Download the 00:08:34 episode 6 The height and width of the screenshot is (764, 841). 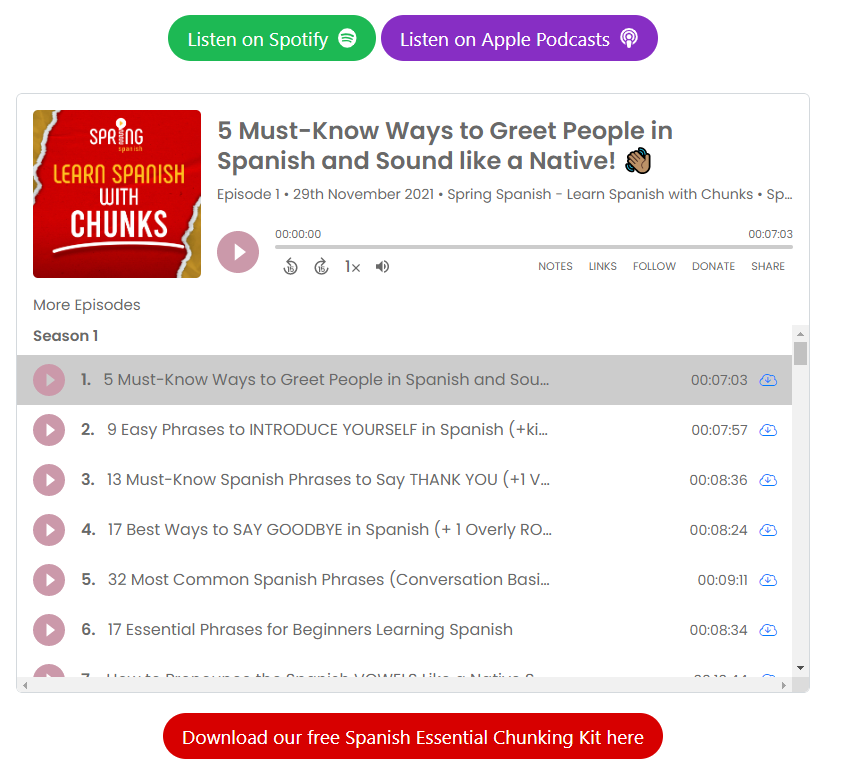(x=768, y=630)
